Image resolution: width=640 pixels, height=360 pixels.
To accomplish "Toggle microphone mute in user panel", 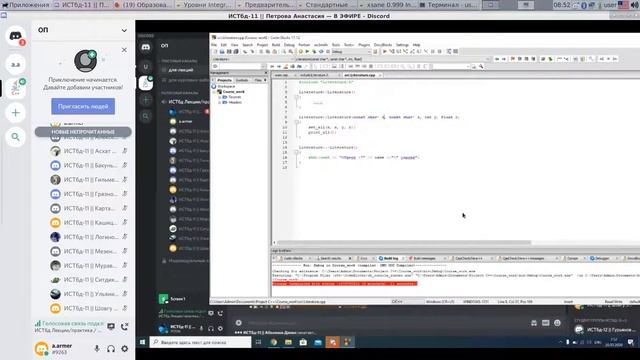I will point(97,349).
